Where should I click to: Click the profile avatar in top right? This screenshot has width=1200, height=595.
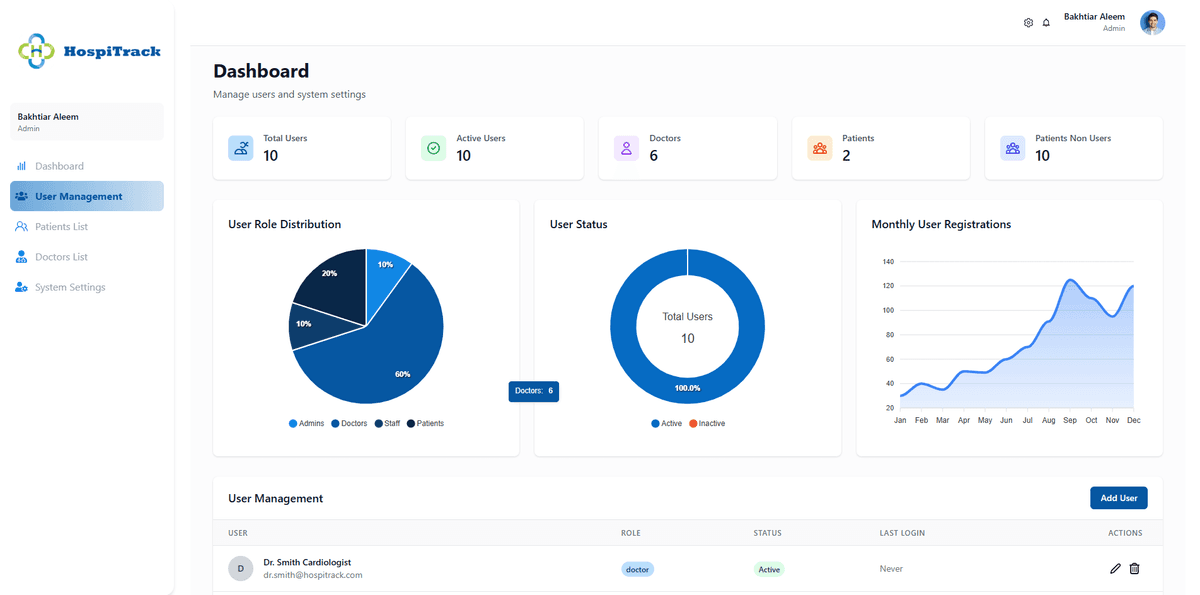[x=1152, y=23]
